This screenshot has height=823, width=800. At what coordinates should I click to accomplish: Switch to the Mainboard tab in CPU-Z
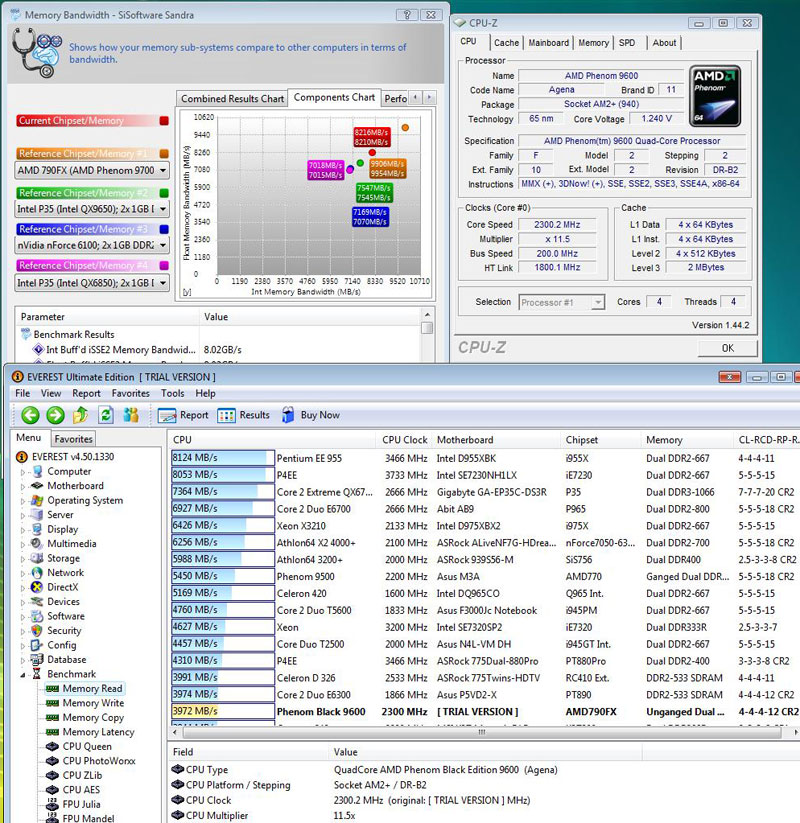[549, 43]
